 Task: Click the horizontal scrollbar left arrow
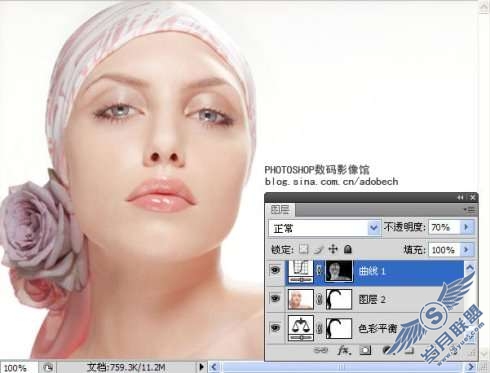(214, 367)
